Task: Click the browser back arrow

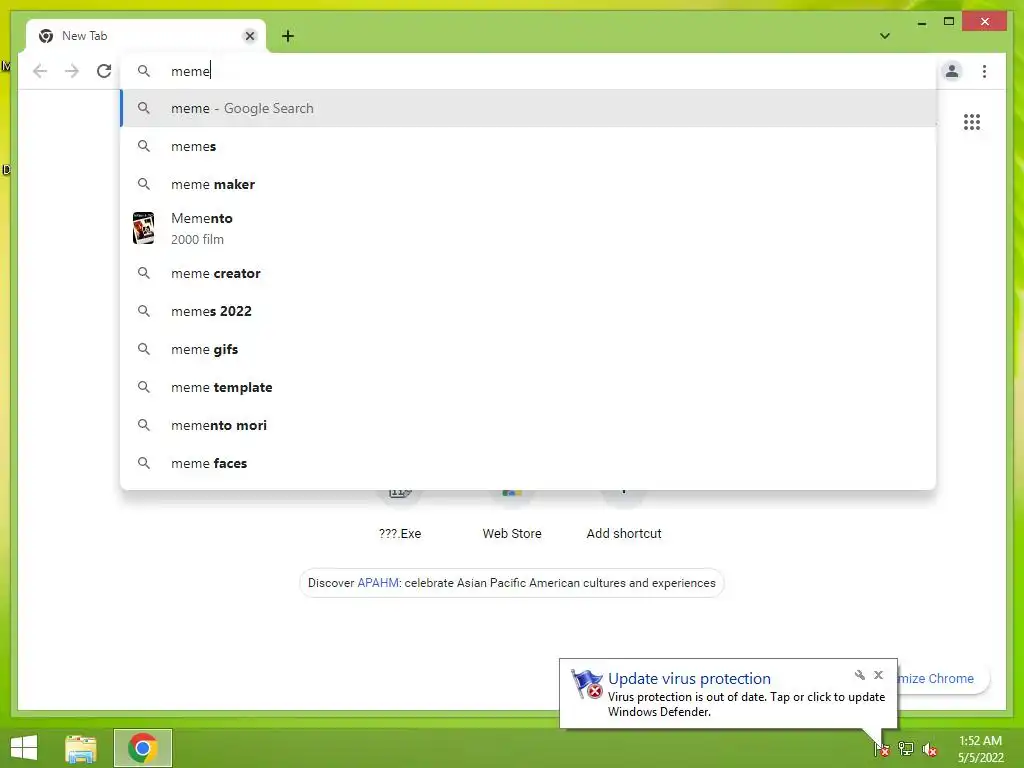Action: click(x=40, y=71)
